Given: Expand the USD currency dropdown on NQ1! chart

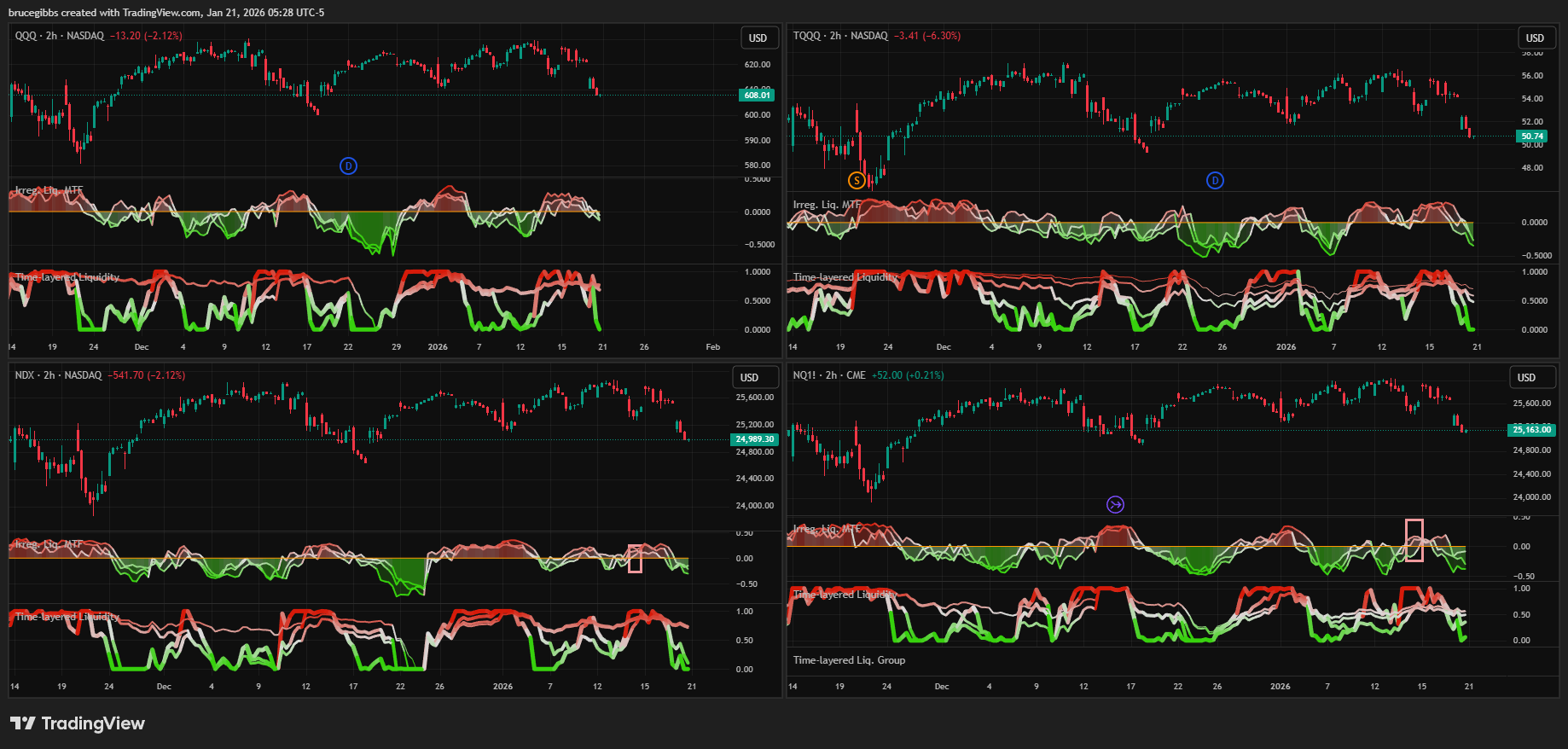Looking at the screenshot, I should (1526, 377).
